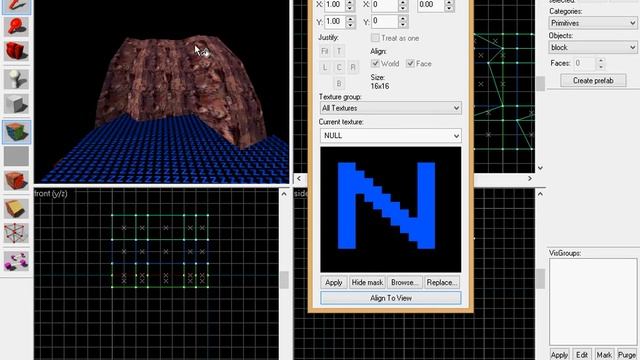Click the shift X input field
This screenshot has width=640, height=360.
(x=384, y=5)
